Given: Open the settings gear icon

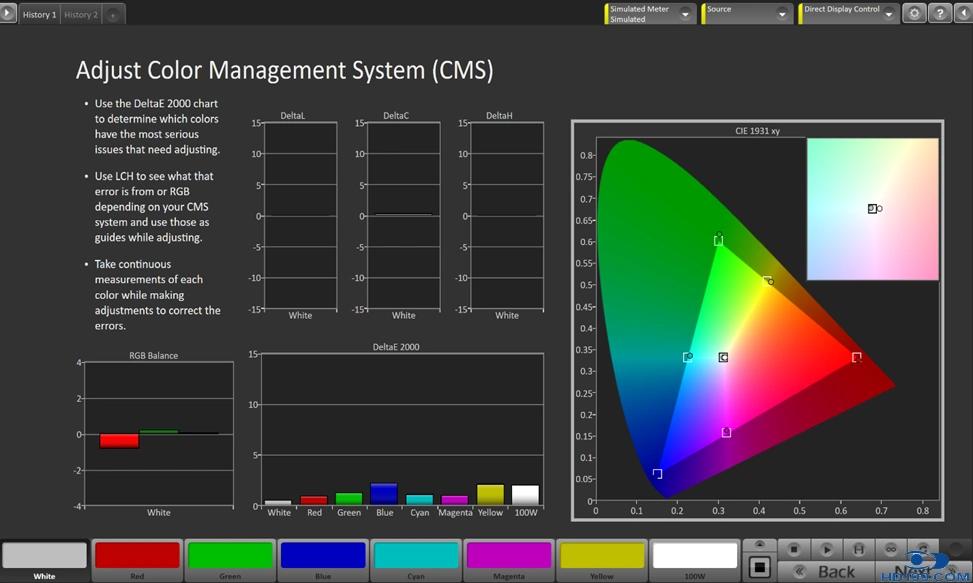Looking at the screenshot, I should coord(914,13).
